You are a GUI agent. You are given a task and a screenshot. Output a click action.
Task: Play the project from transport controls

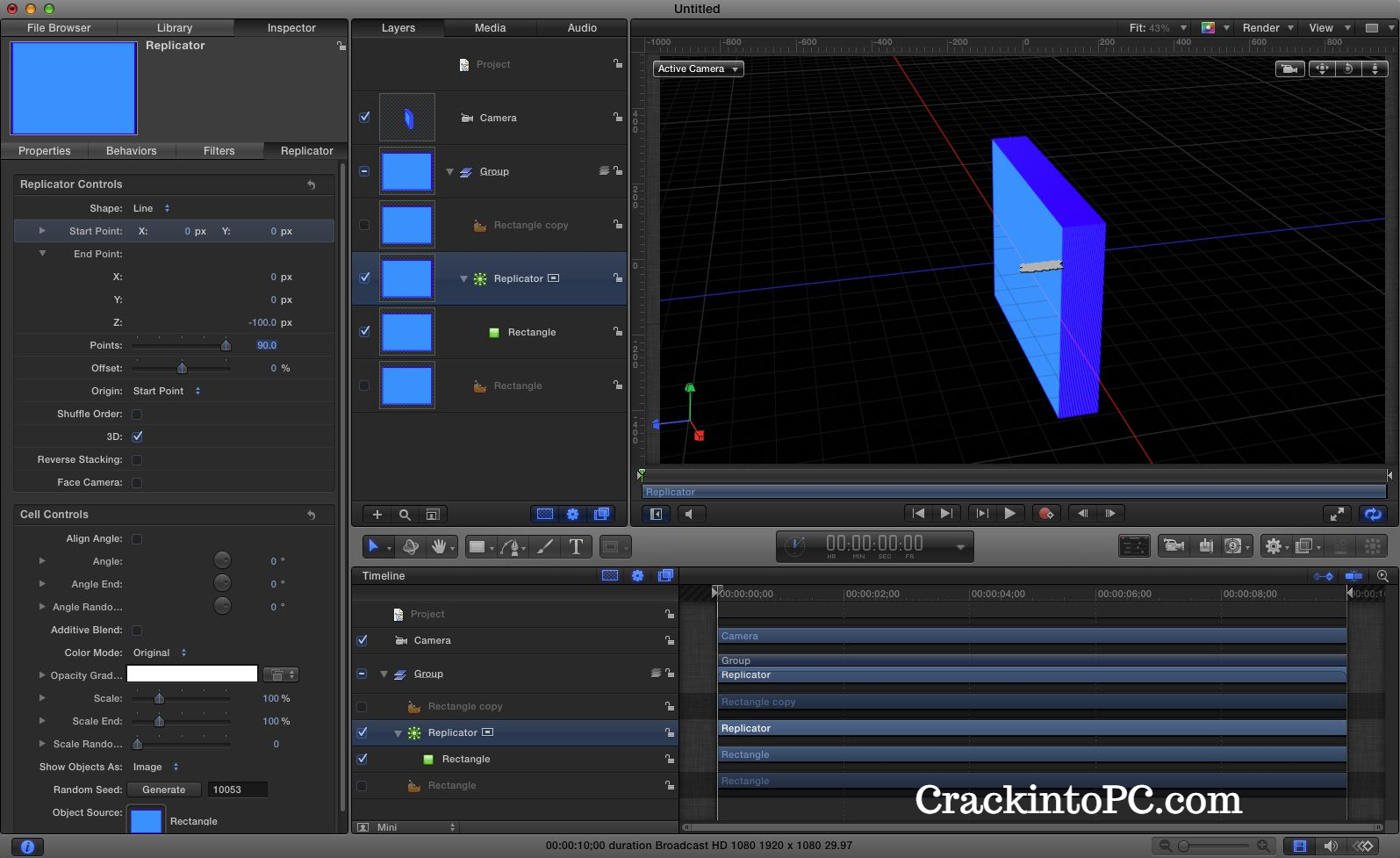1009,514
